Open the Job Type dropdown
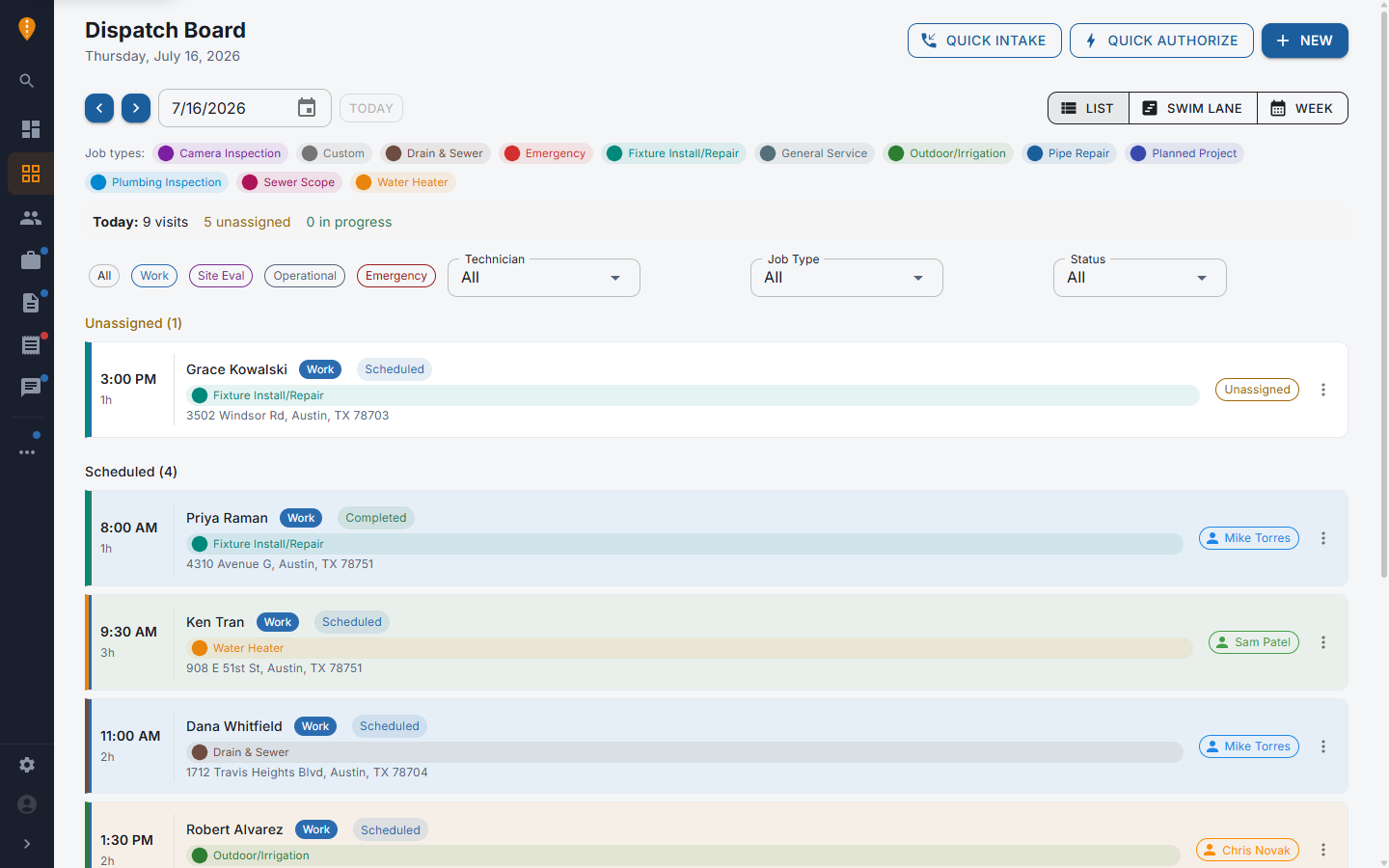Image resolution: width=1389 pixels, height=868 pixels. tap(847, 278)
